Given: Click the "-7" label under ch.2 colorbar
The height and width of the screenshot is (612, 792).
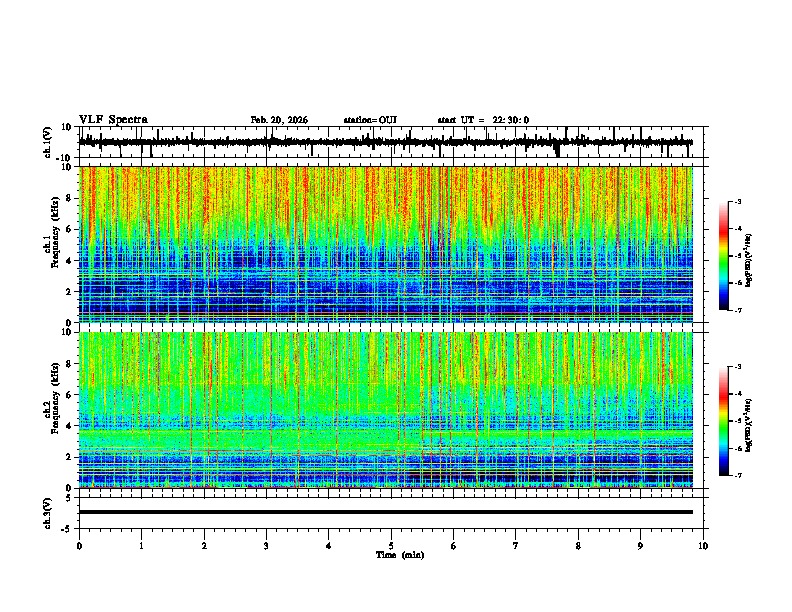Looking at the screenshot, I should 737,475.
